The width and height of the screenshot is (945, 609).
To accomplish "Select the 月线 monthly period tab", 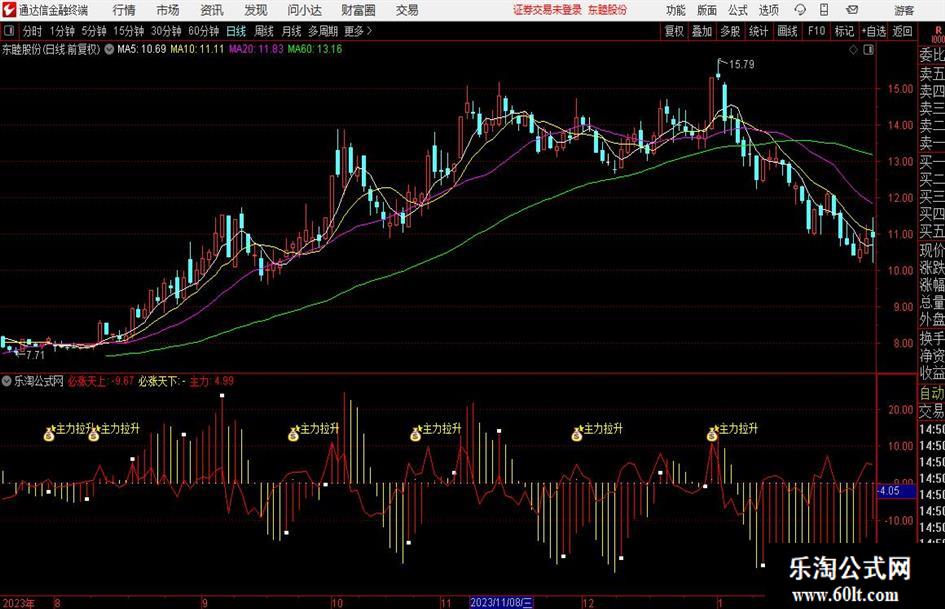I will (292, 31).
